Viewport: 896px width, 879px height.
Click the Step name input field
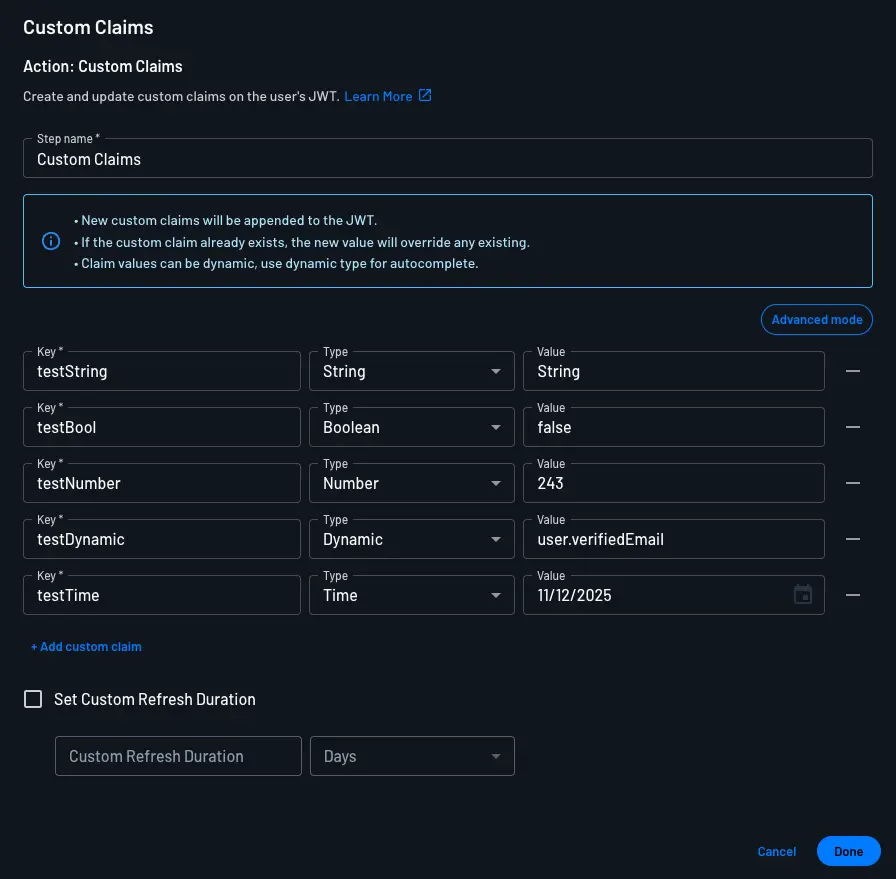point(448,158)
